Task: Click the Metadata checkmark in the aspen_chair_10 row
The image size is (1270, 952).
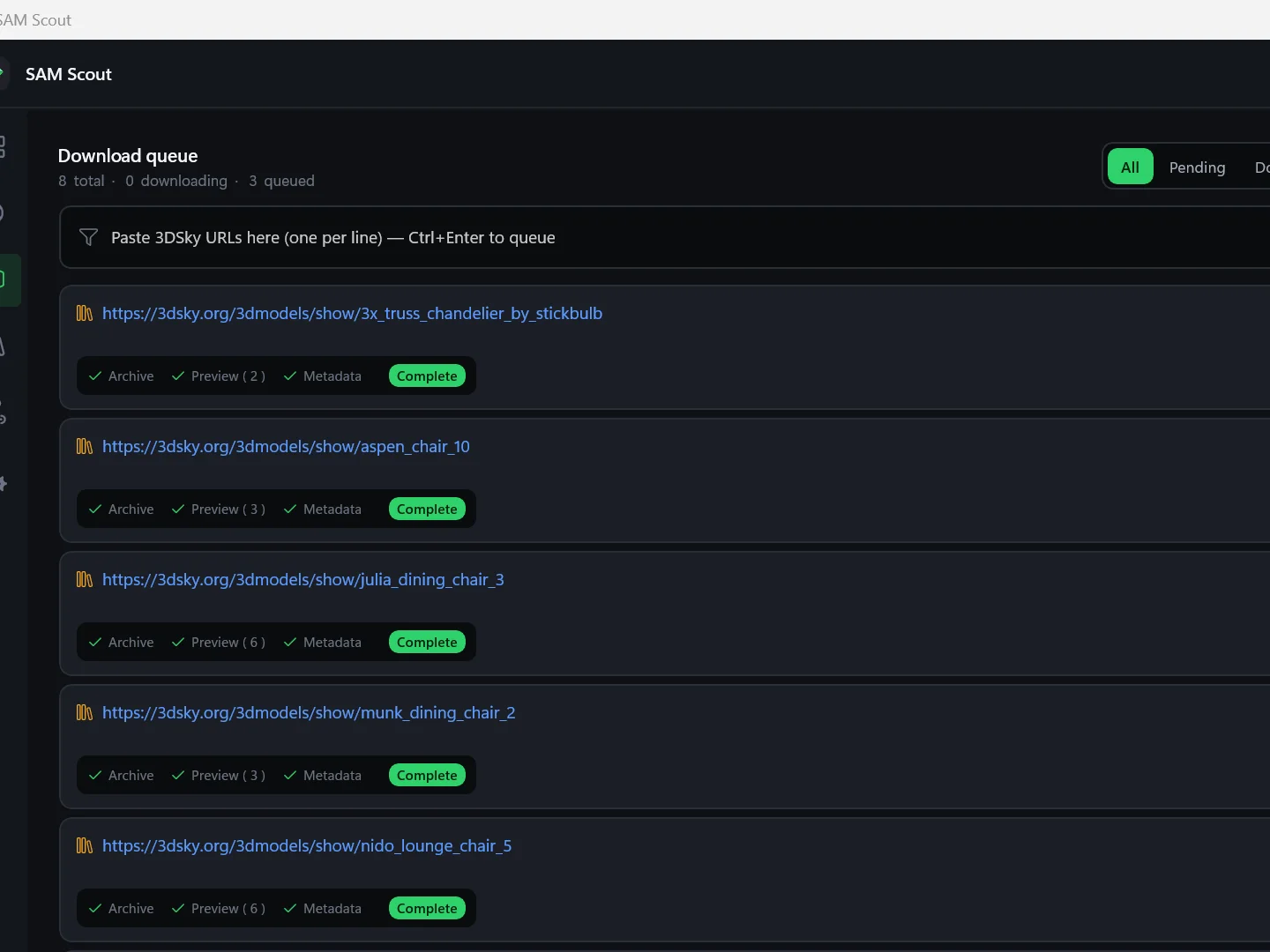Action: pyautogui.click(x=290, y=509)
